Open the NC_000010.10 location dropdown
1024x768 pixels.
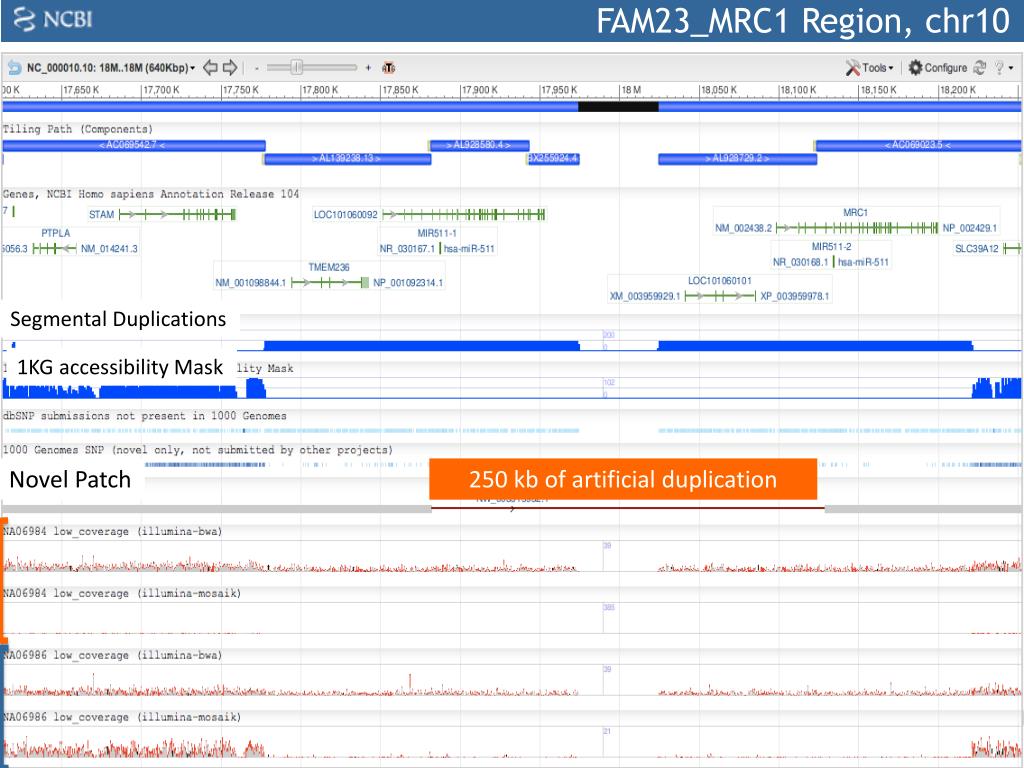[x=110, y=68]
